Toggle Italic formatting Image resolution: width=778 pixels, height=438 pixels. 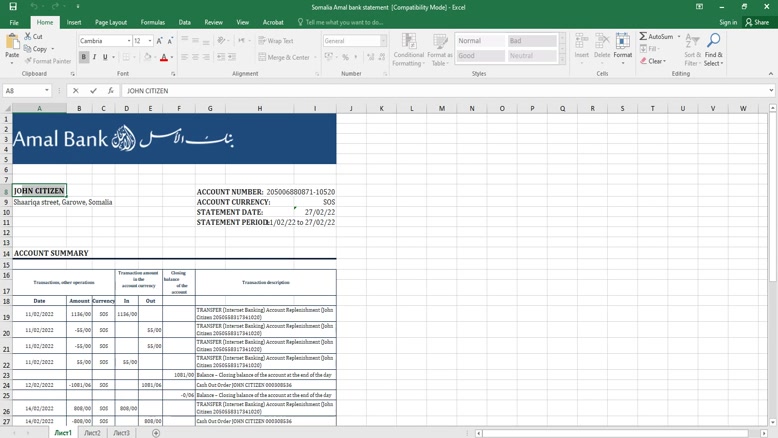pos(95,57)
